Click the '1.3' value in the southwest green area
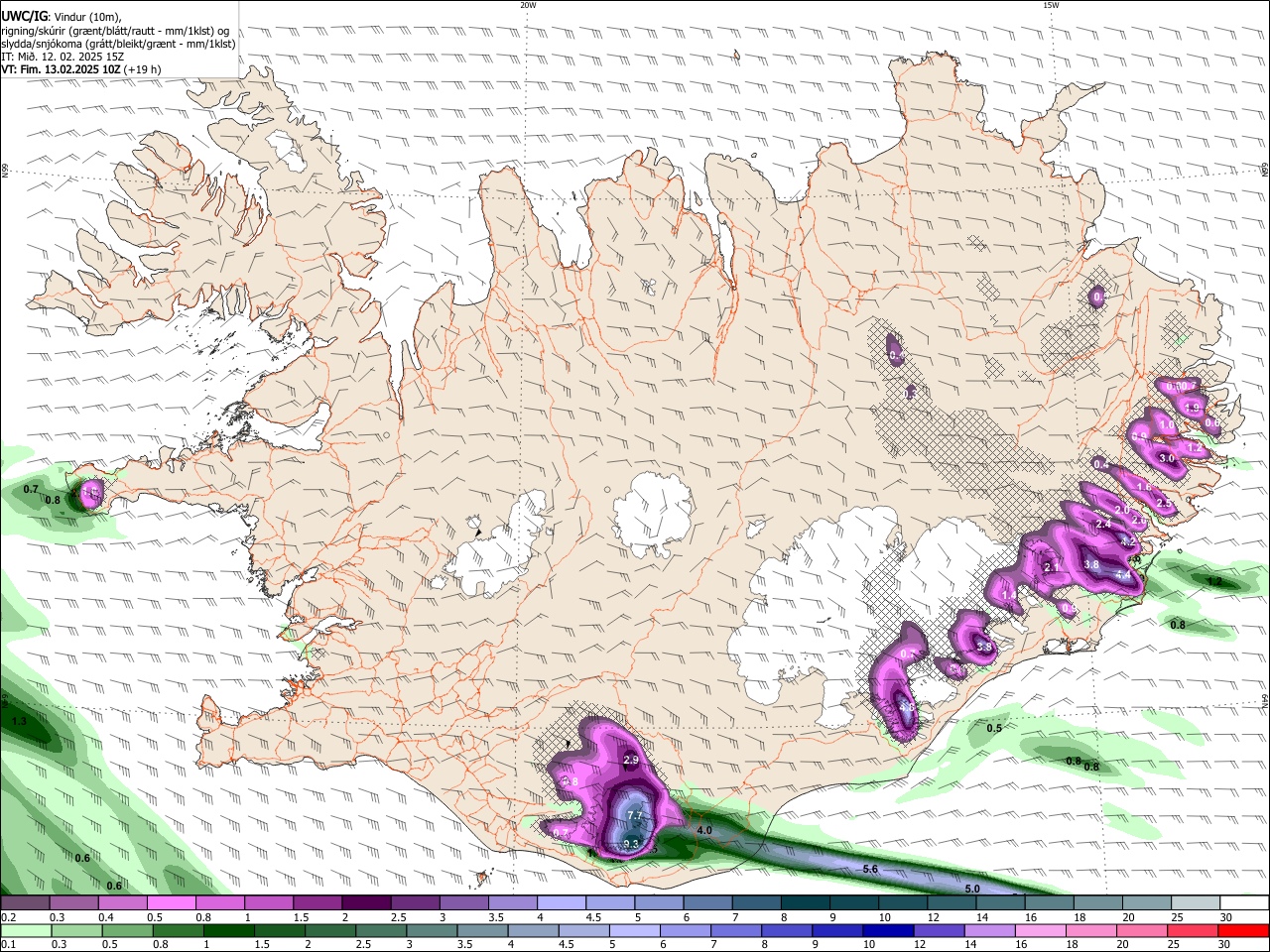The height and width of the screenshot is (952, 1270). [20, 721]
